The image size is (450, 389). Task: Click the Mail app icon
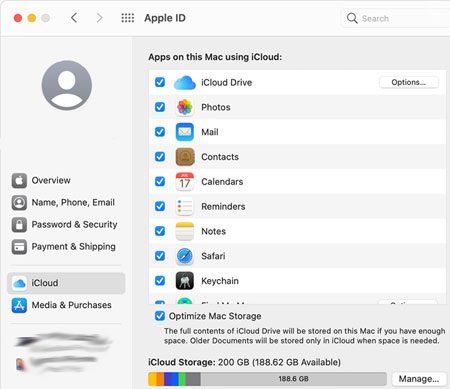click(185, 132)
